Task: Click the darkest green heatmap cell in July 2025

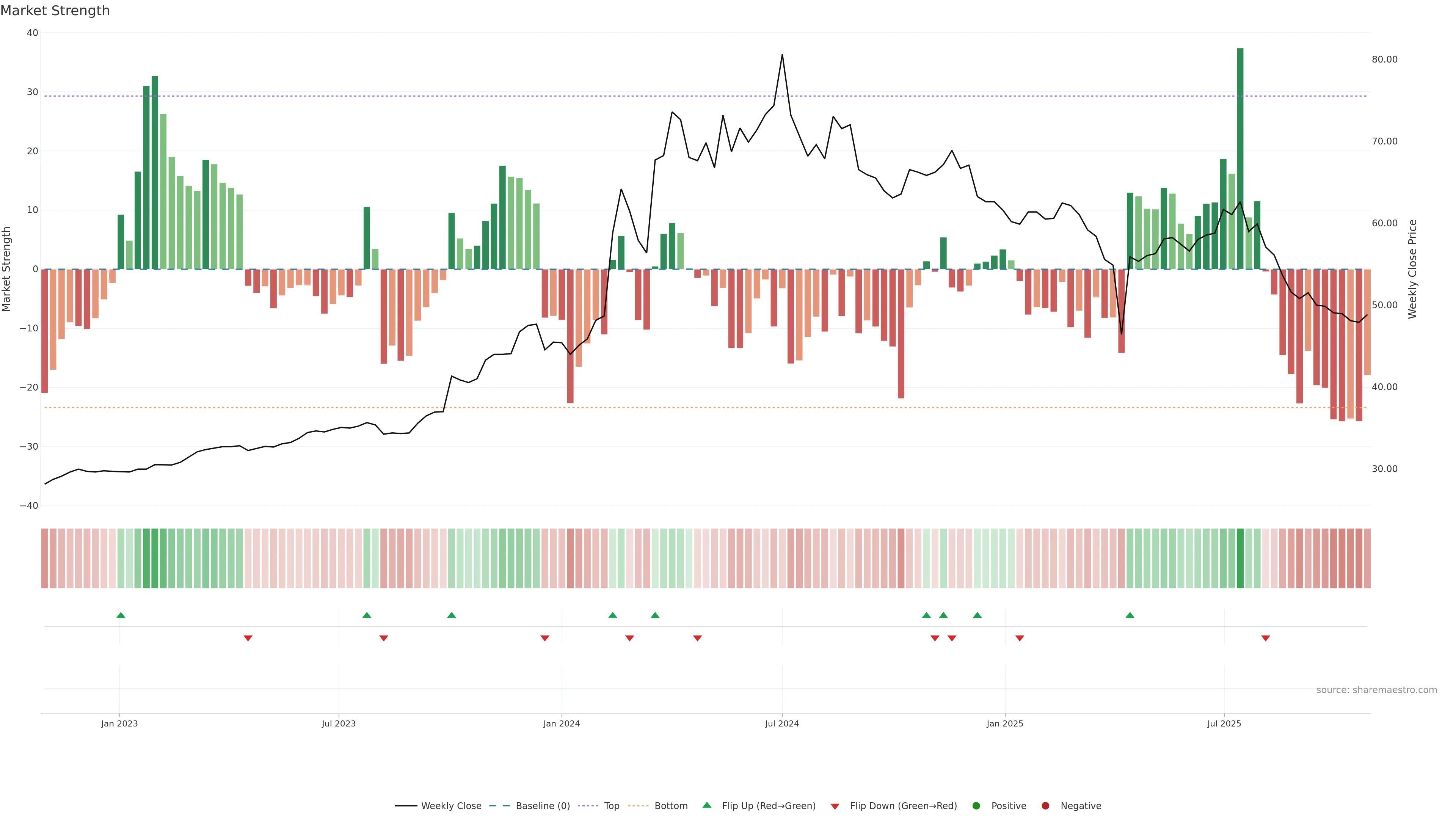Action: click(x=1240, y=559)
